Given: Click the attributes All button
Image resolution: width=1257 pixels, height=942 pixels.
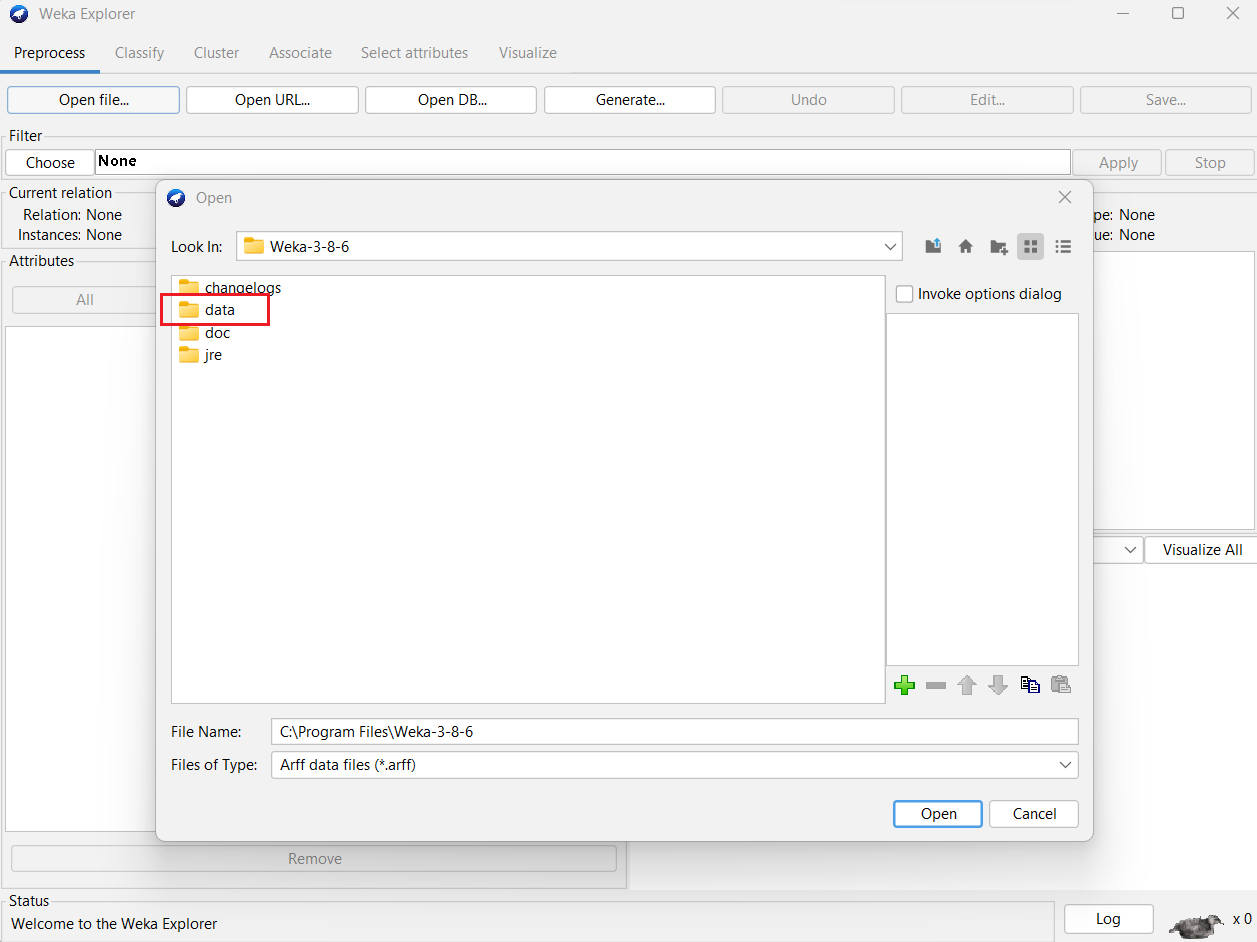Looking at the screenshot, I should [x=85, y=300].
